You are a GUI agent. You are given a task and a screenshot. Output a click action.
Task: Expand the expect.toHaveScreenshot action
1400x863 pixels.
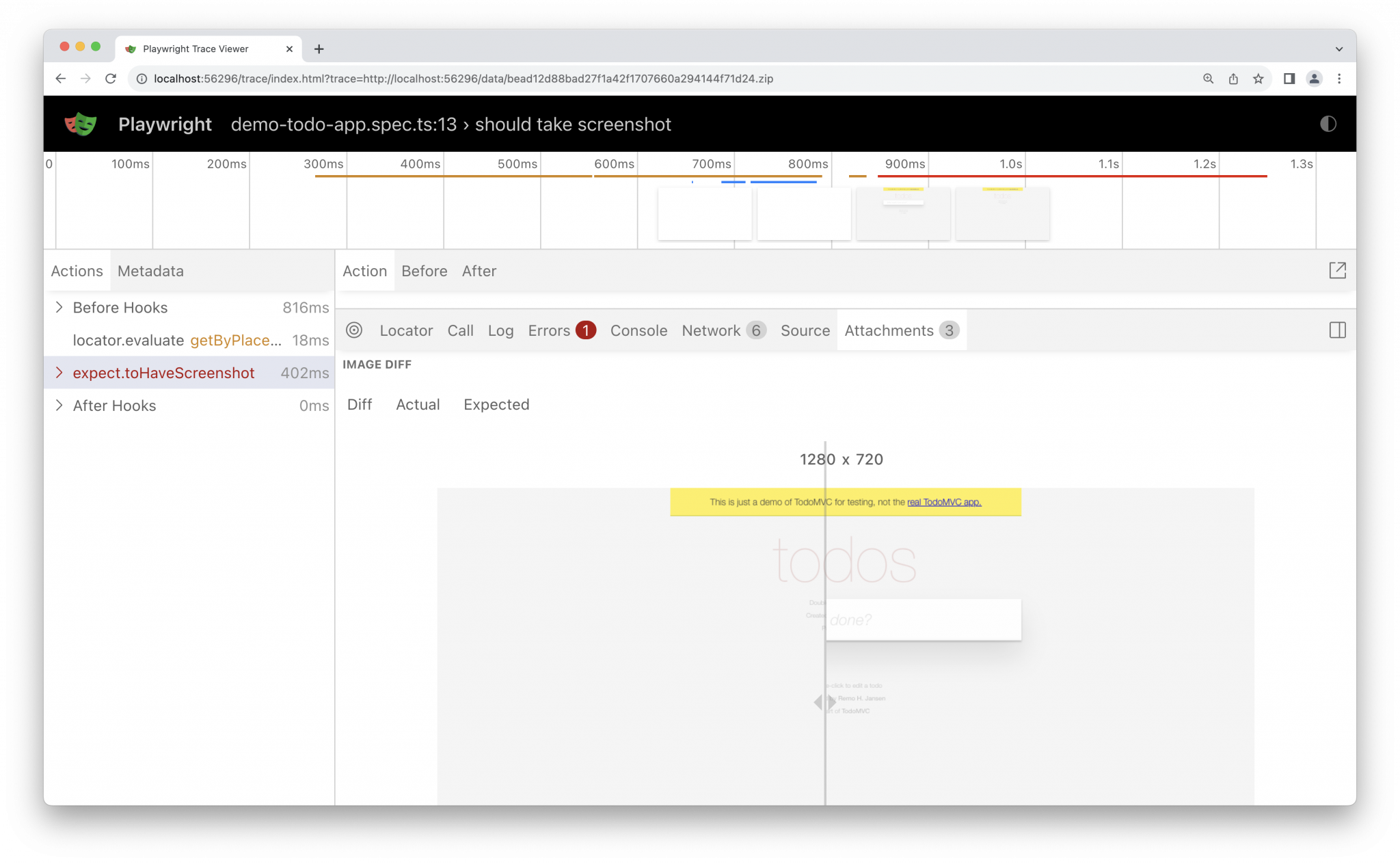click(59, 373)
